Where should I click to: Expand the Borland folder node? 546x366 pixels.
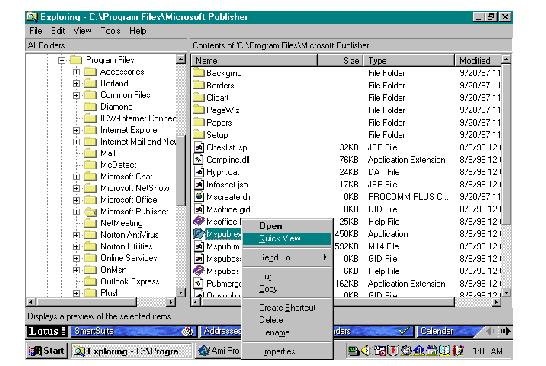[76, 84]
